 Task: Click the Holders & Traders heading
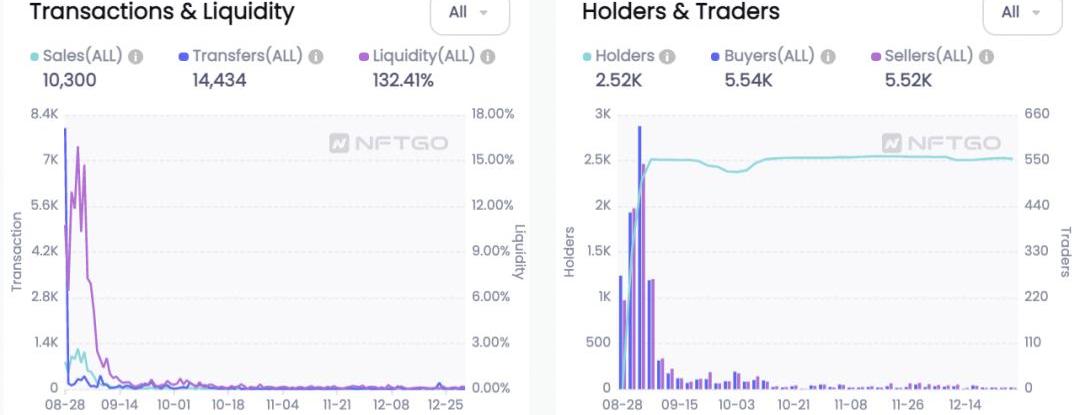point(681,13)
